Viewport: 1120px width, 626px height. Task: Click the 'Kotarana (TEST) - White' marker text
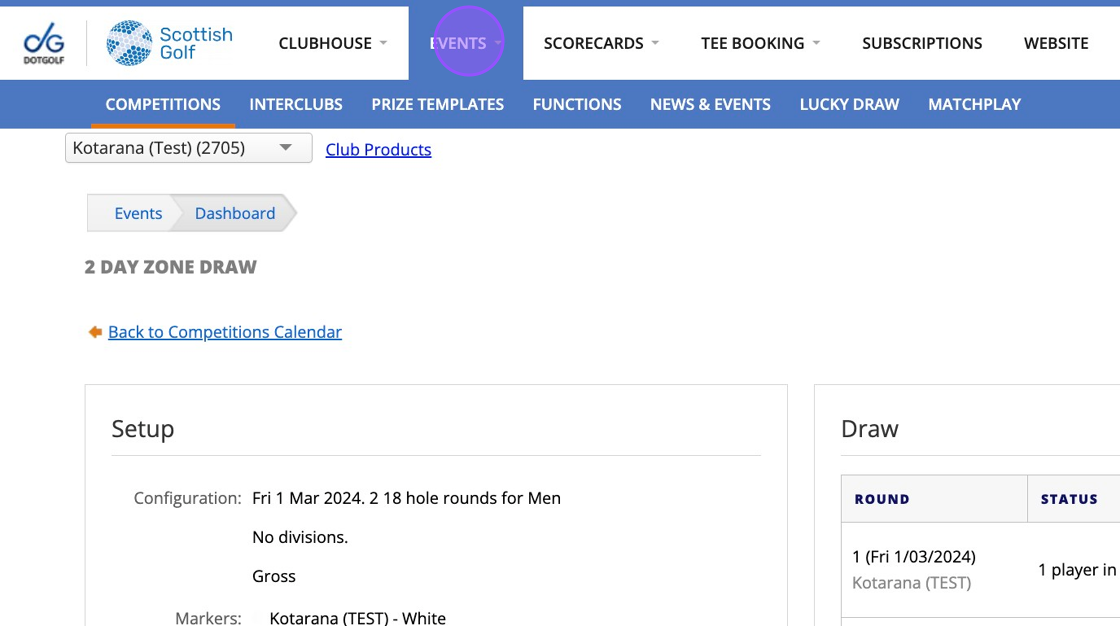click(x=357, y=617)
